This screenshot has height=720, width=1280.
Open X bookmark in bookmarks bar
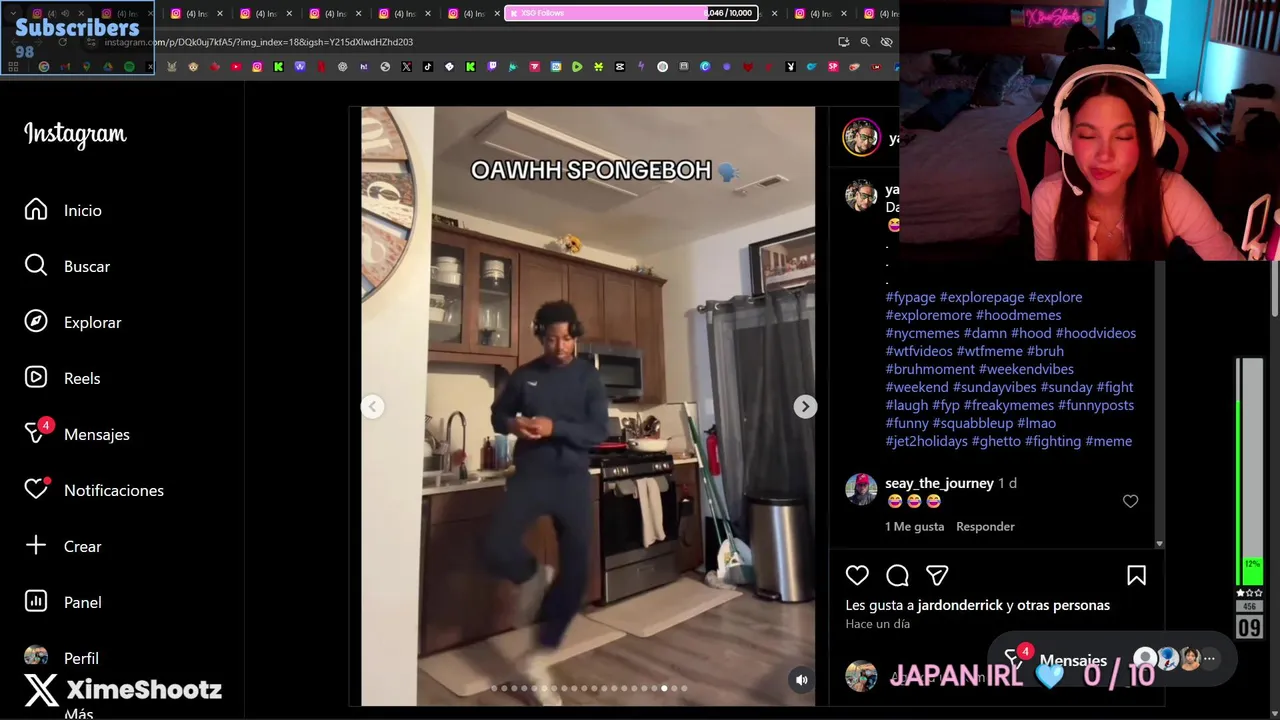tap(406, 67)
